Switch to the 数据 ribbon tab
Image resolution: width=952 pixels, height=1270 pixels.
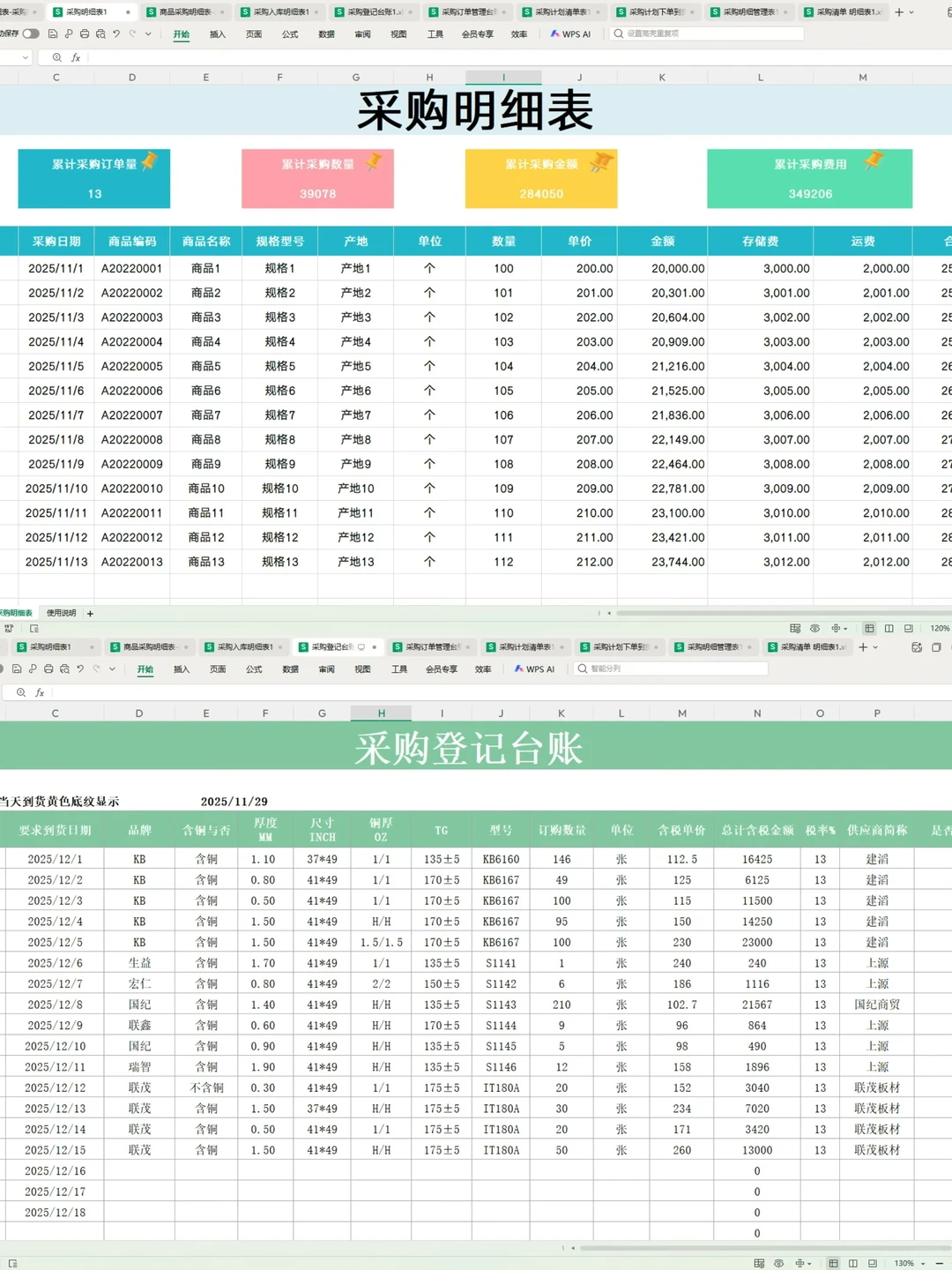[x=324, y=34]
